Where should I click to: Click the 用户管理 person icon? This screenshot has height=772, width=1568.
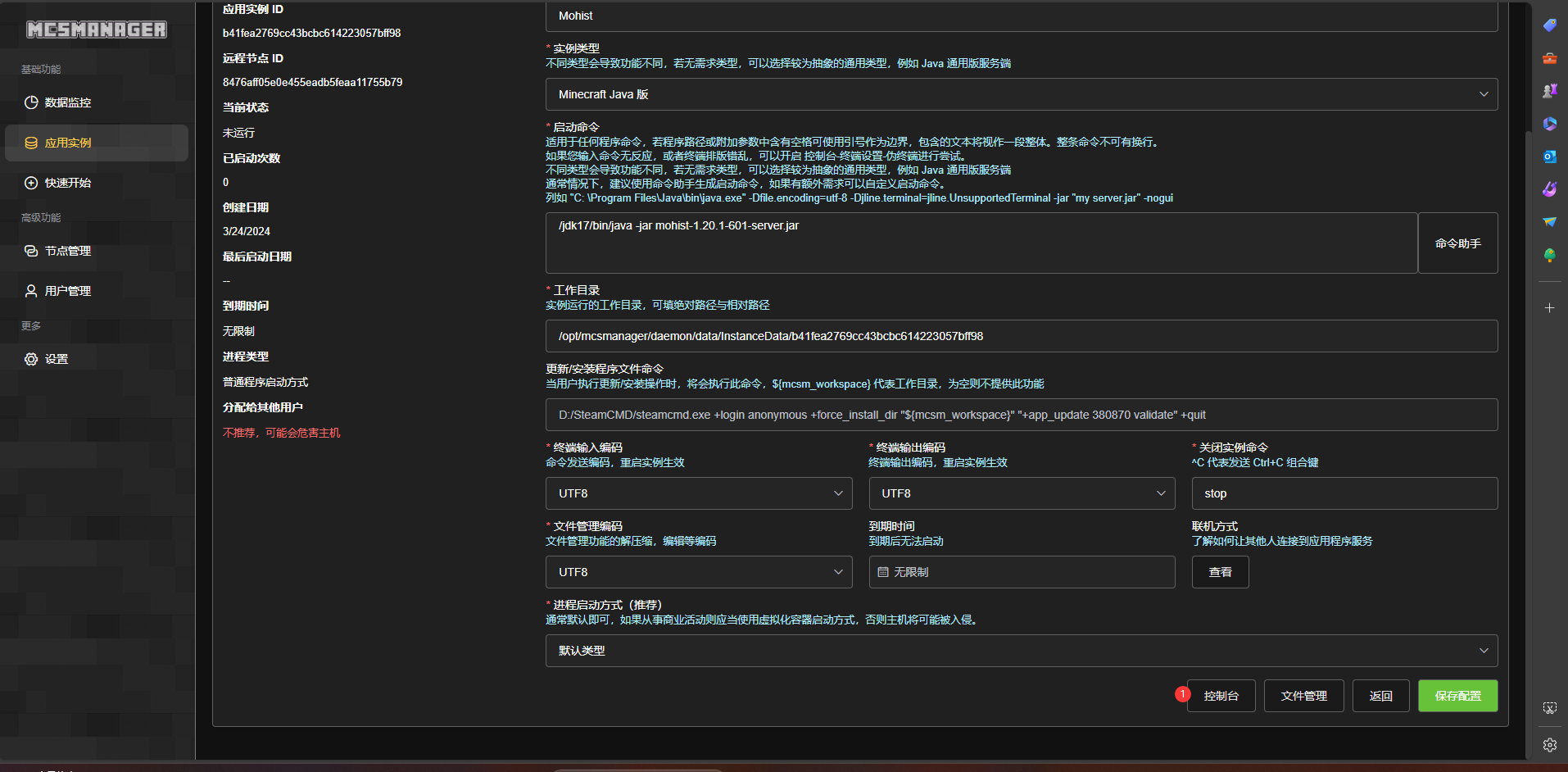point(31,291)
